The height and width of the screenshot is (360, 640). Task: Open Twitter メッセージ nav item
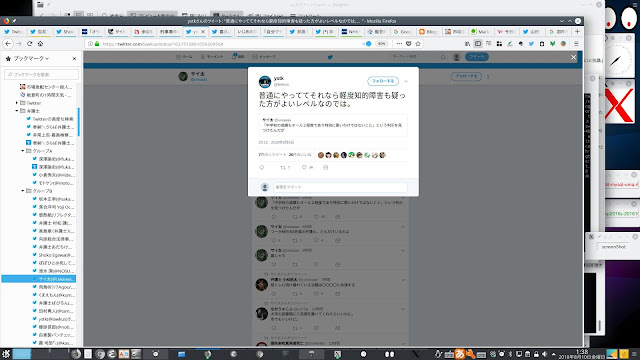pyautogui.click(x=264, y=57)
